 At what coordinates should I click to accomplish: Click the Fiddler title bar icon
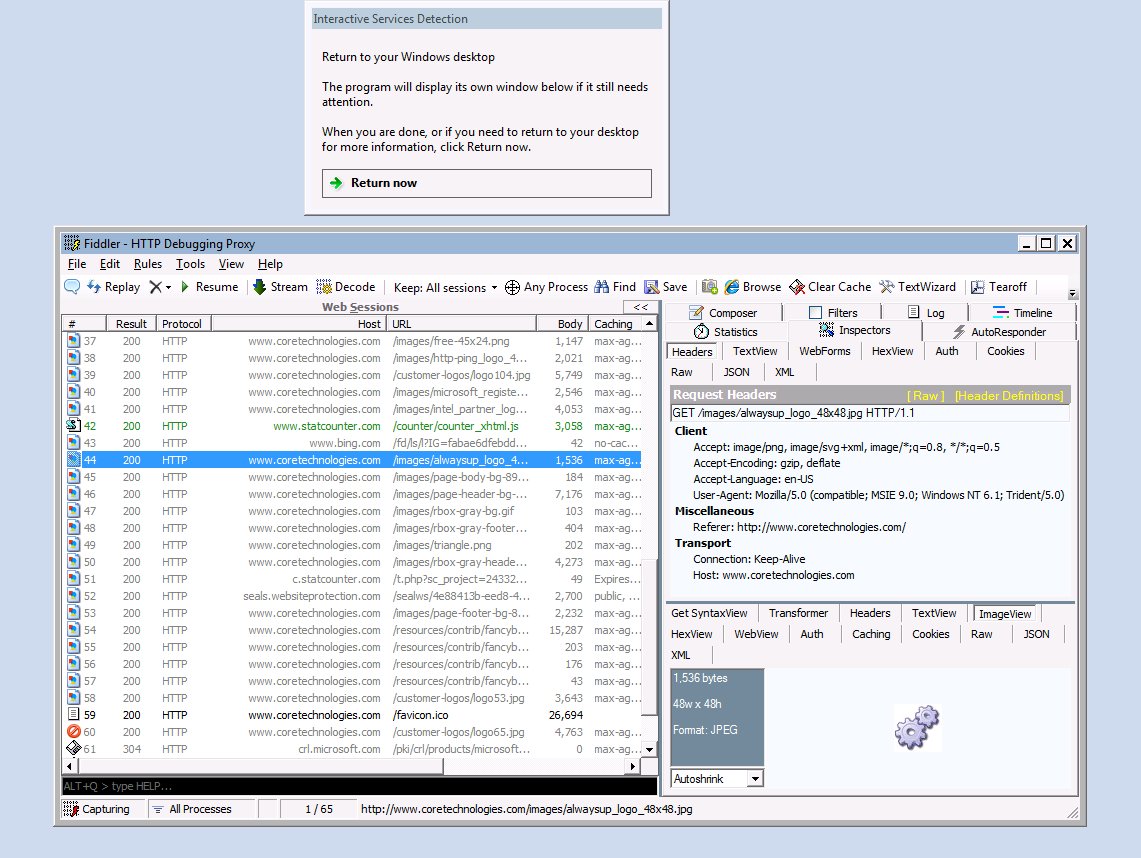click(x=71, y=243)
